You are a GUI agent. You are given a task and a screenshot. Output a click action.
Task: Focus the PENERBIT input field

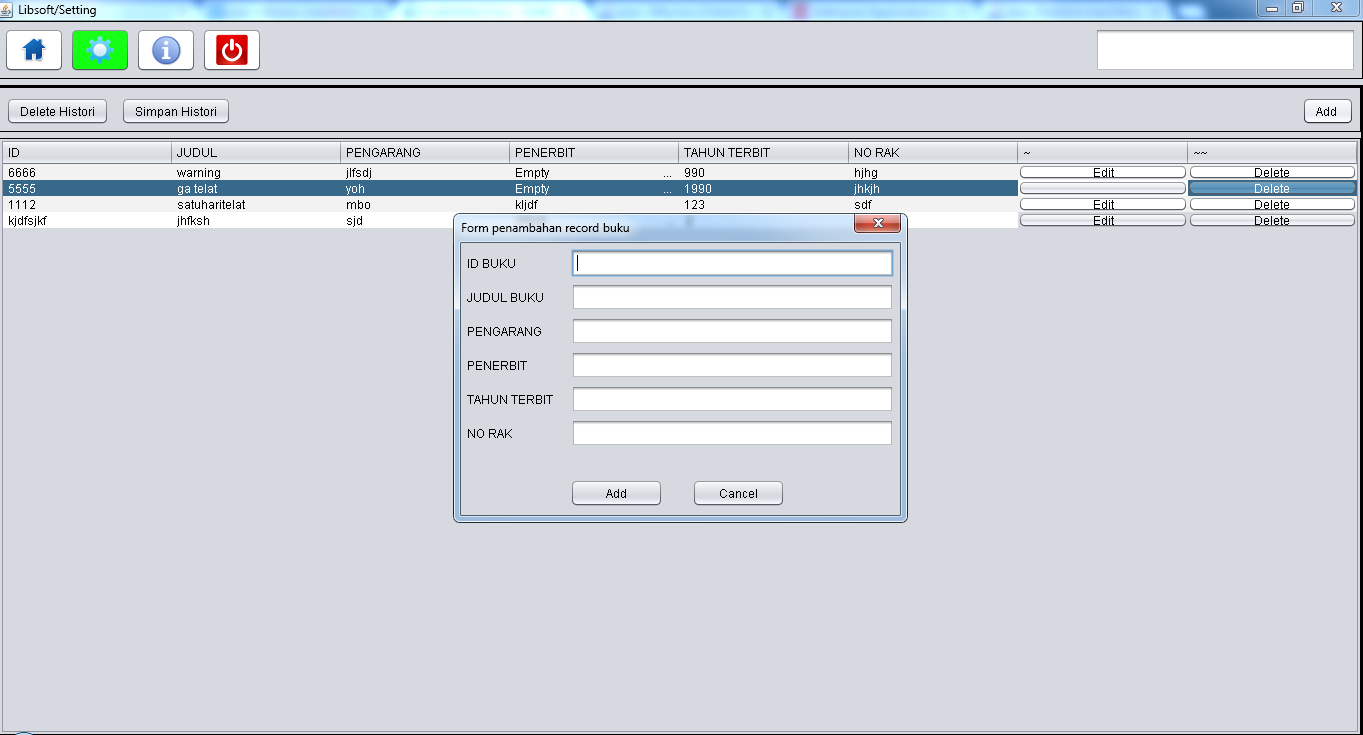point(732,365)
